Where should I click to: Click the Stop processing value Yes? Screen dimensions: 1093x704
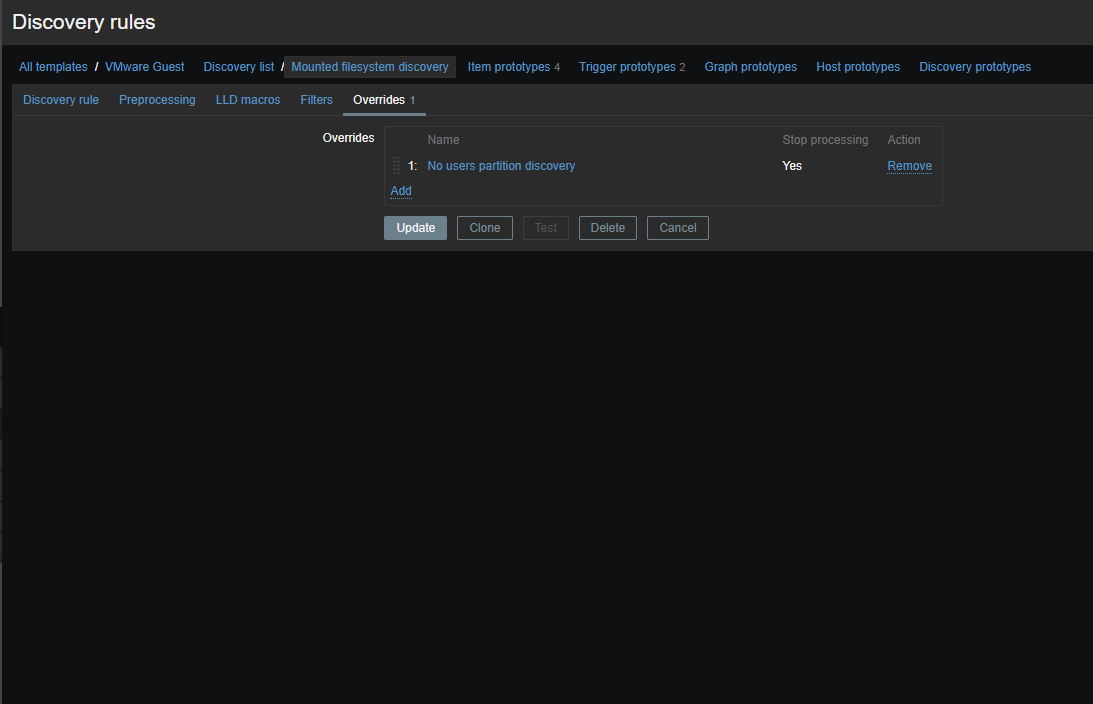coord(792,166)
